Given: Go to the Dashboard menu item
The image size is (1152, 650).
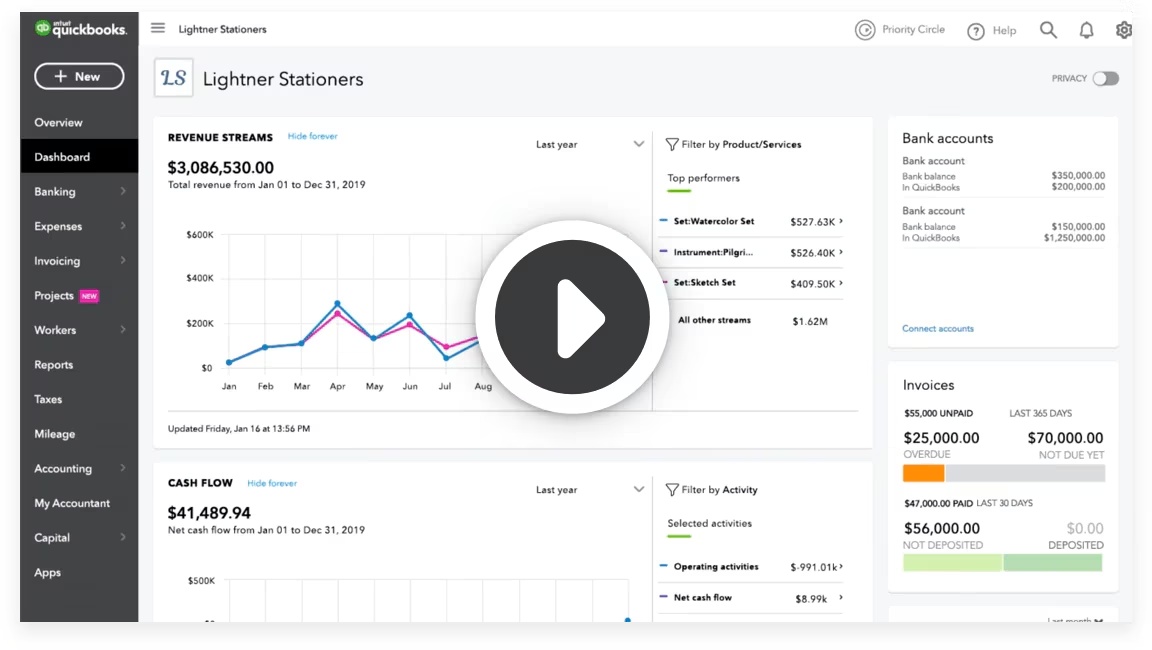Looking at the screenshot, I should [63, 156].
